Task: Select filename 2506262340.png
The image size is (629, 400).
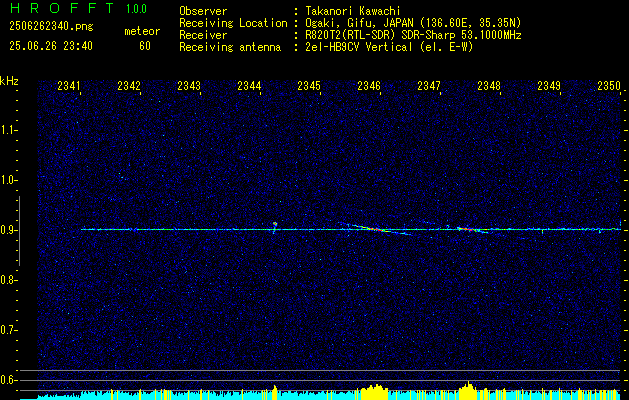Action: (51, 27)
